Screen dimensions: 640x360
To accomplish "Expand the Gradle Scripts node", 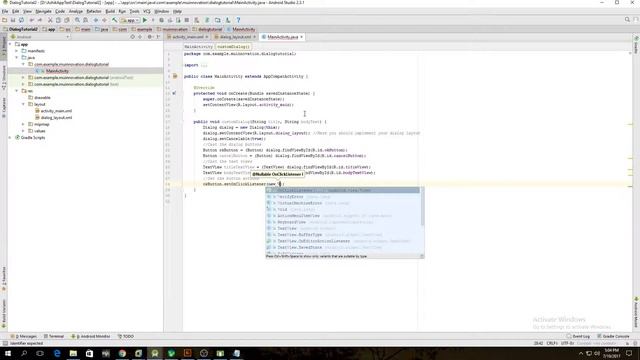I will pyautogui.click(x=10, y=138).
